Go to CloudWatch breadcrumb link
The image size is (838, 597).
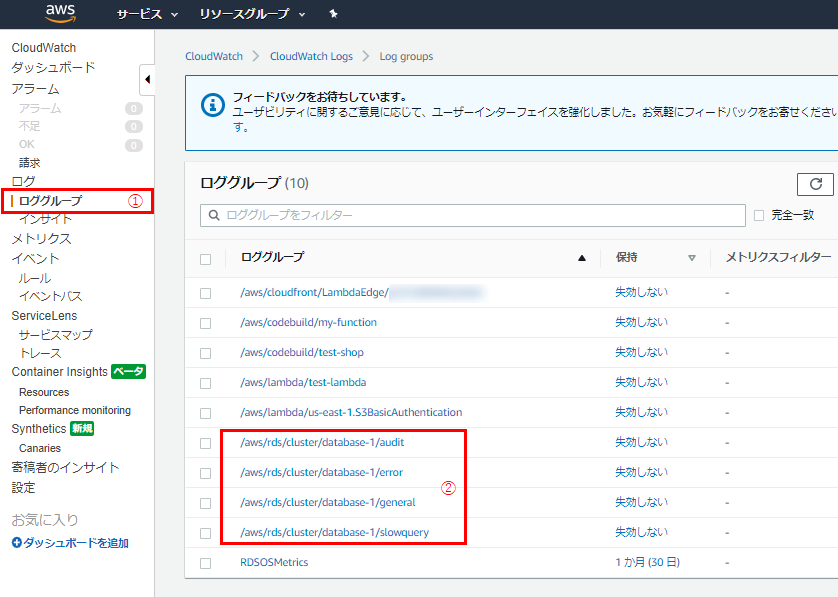point(214,56)
